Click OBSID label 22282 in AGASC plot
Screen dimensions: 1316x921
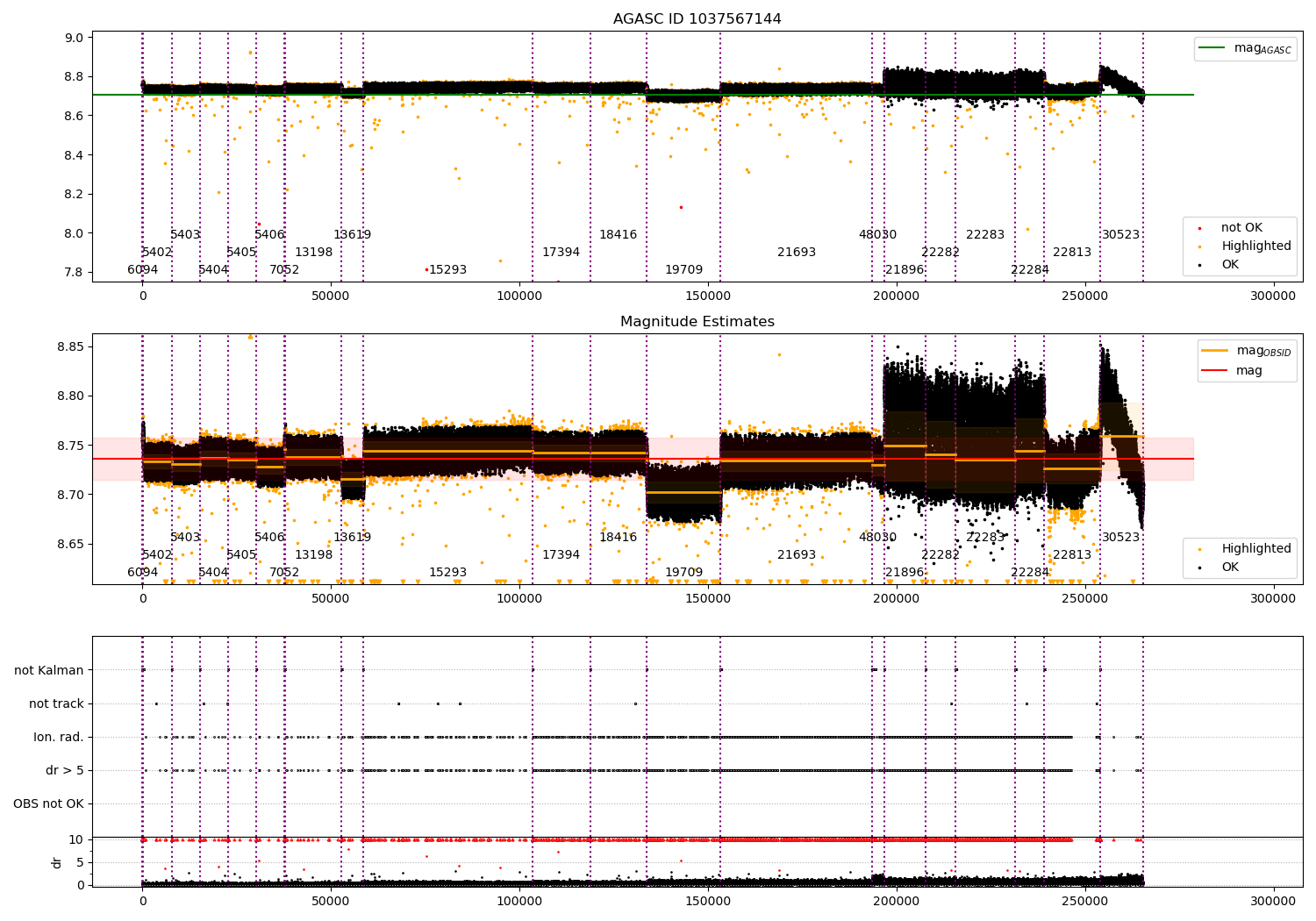tap(941, 253)
